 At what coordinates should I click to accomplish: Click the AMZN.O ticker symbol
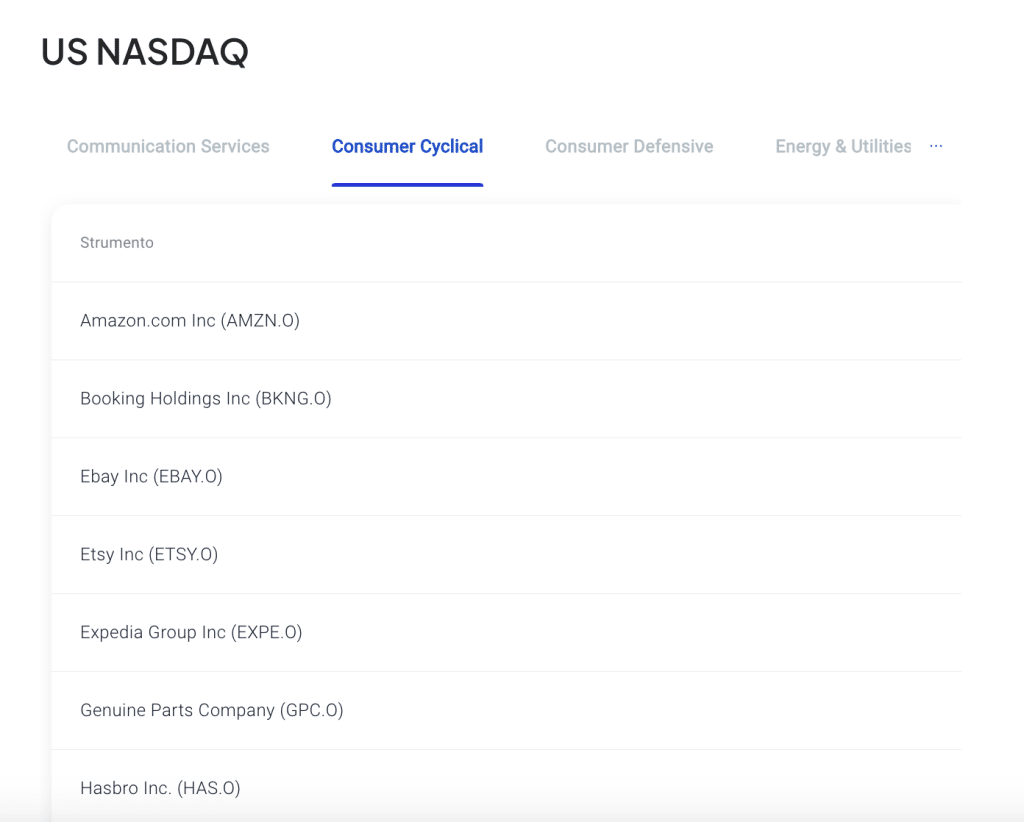(x=260, y=321)
